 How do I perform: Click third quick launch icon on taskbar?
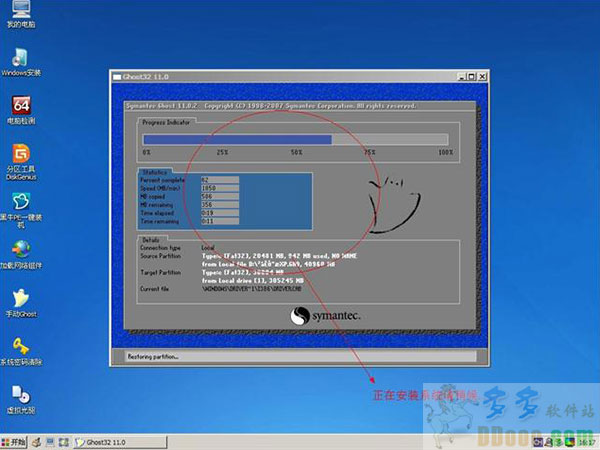click(x=64, y=442)
